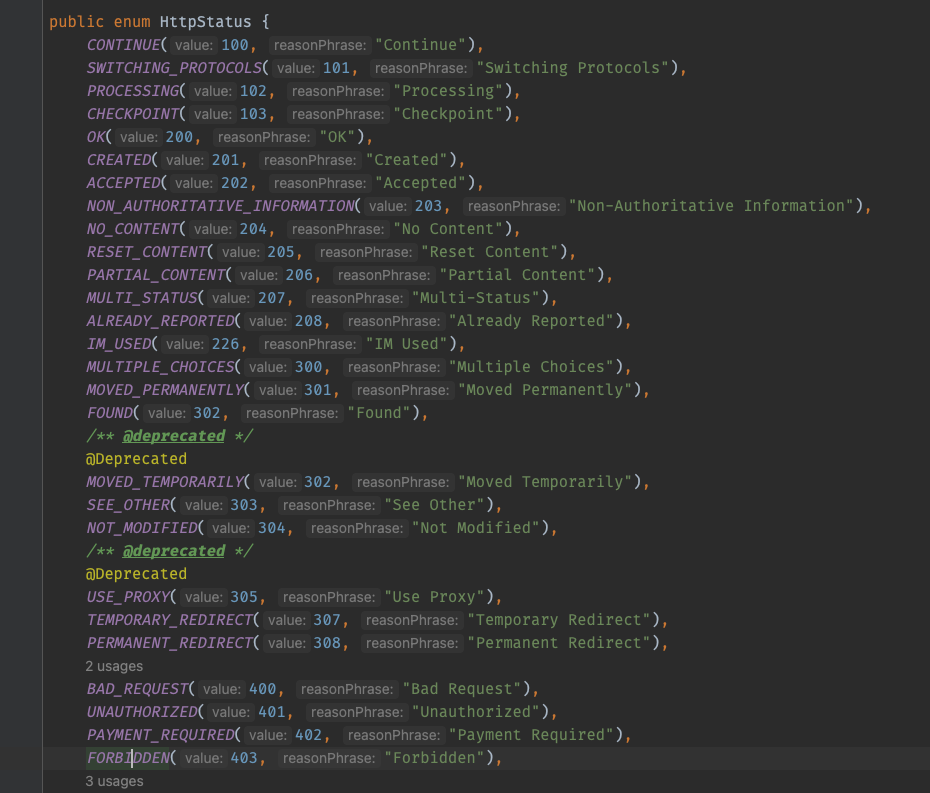Screen dimensions: 930x793
Task: Click the MULTI_STATUS constant
Action: click(x=142, y=298)
